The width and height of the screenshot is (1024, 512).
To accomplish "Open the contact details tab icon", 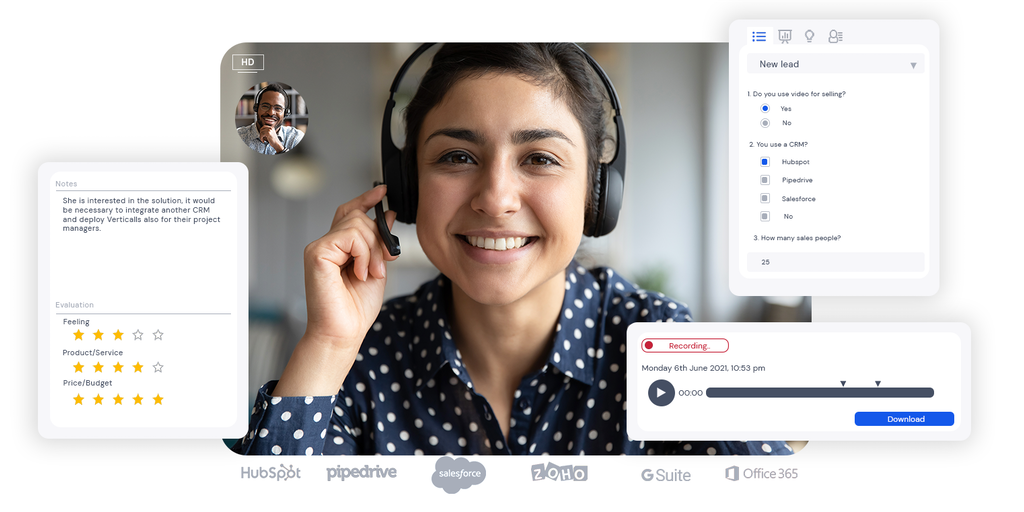I will [x=835, y=37].
